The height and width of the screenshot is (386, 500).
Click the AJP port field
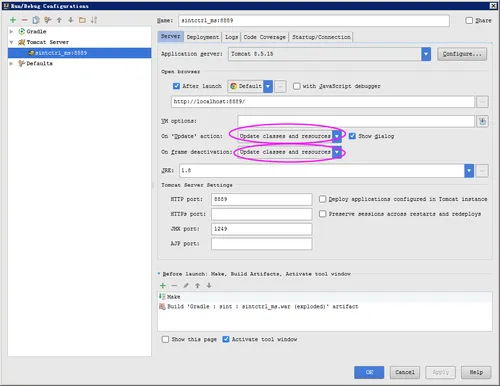coord(262,244)
